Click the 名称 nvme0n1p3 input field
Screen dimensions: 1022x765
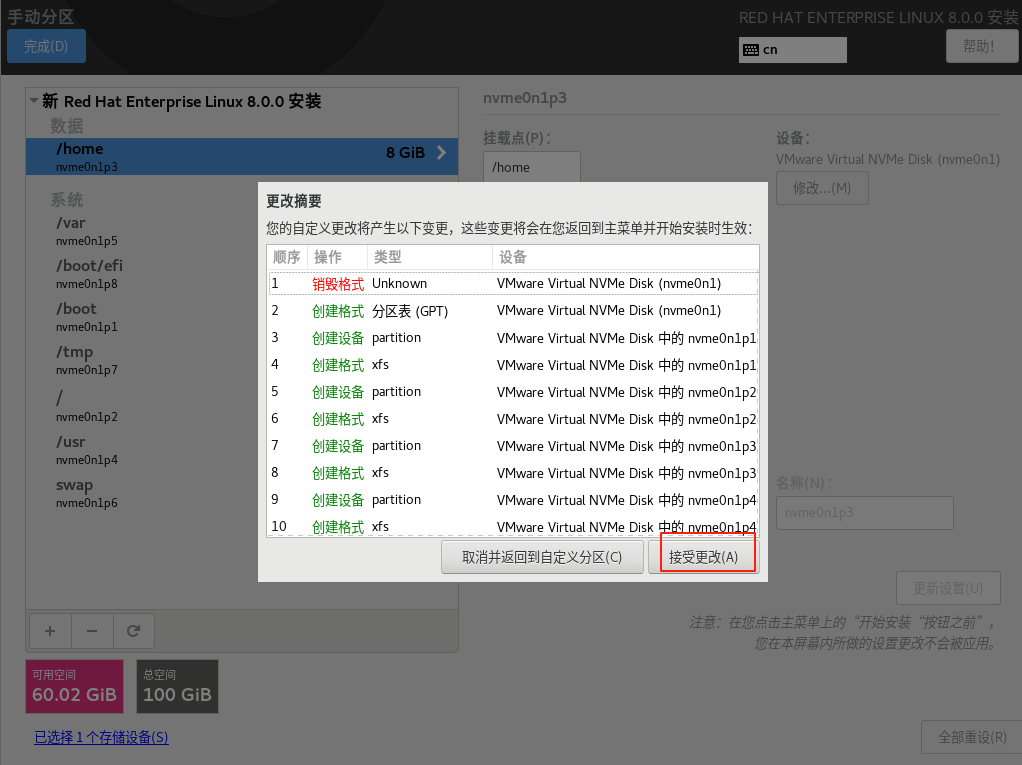[865, 513]
